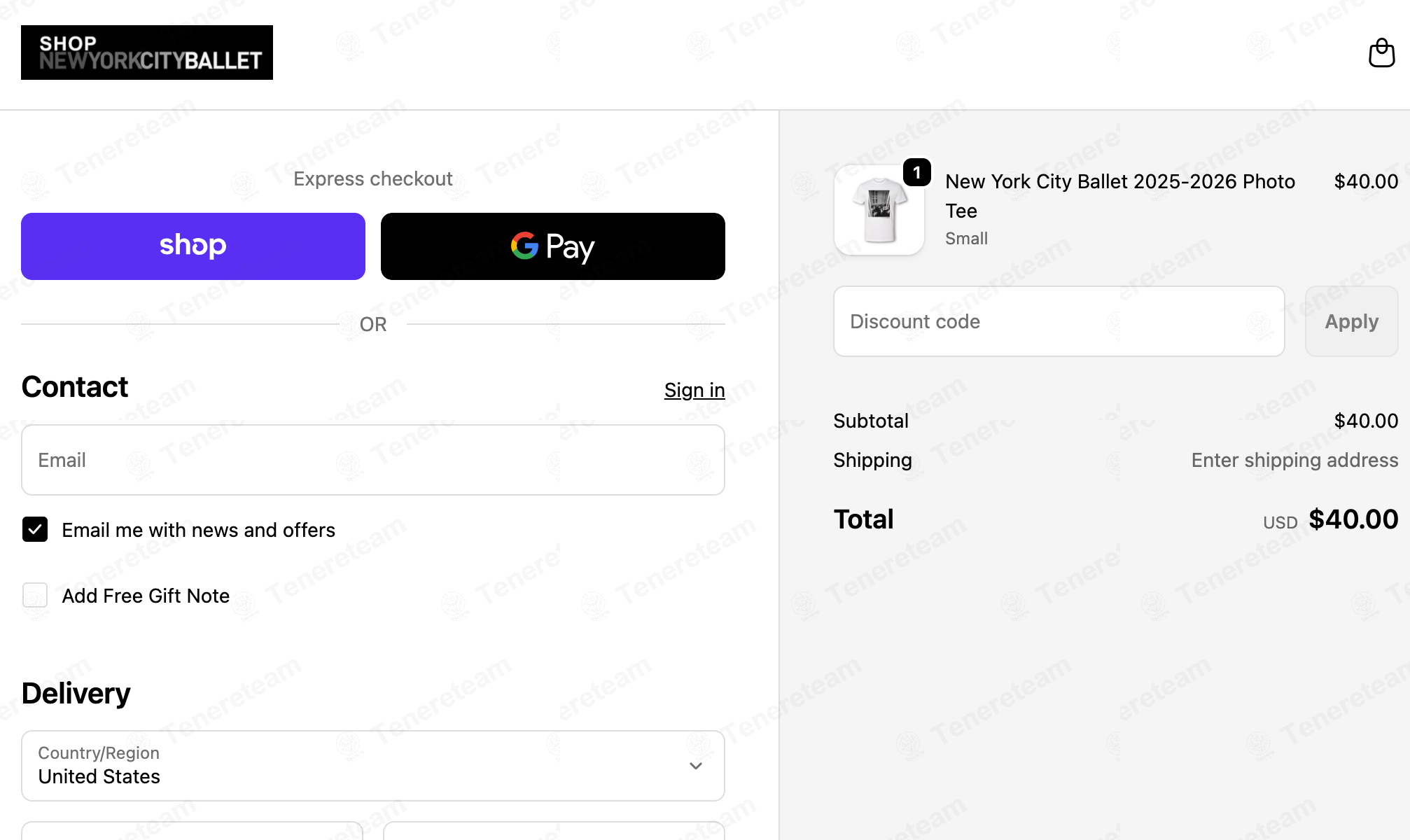Click the New York City Ballet Photo Tee title

point(1120,196)
